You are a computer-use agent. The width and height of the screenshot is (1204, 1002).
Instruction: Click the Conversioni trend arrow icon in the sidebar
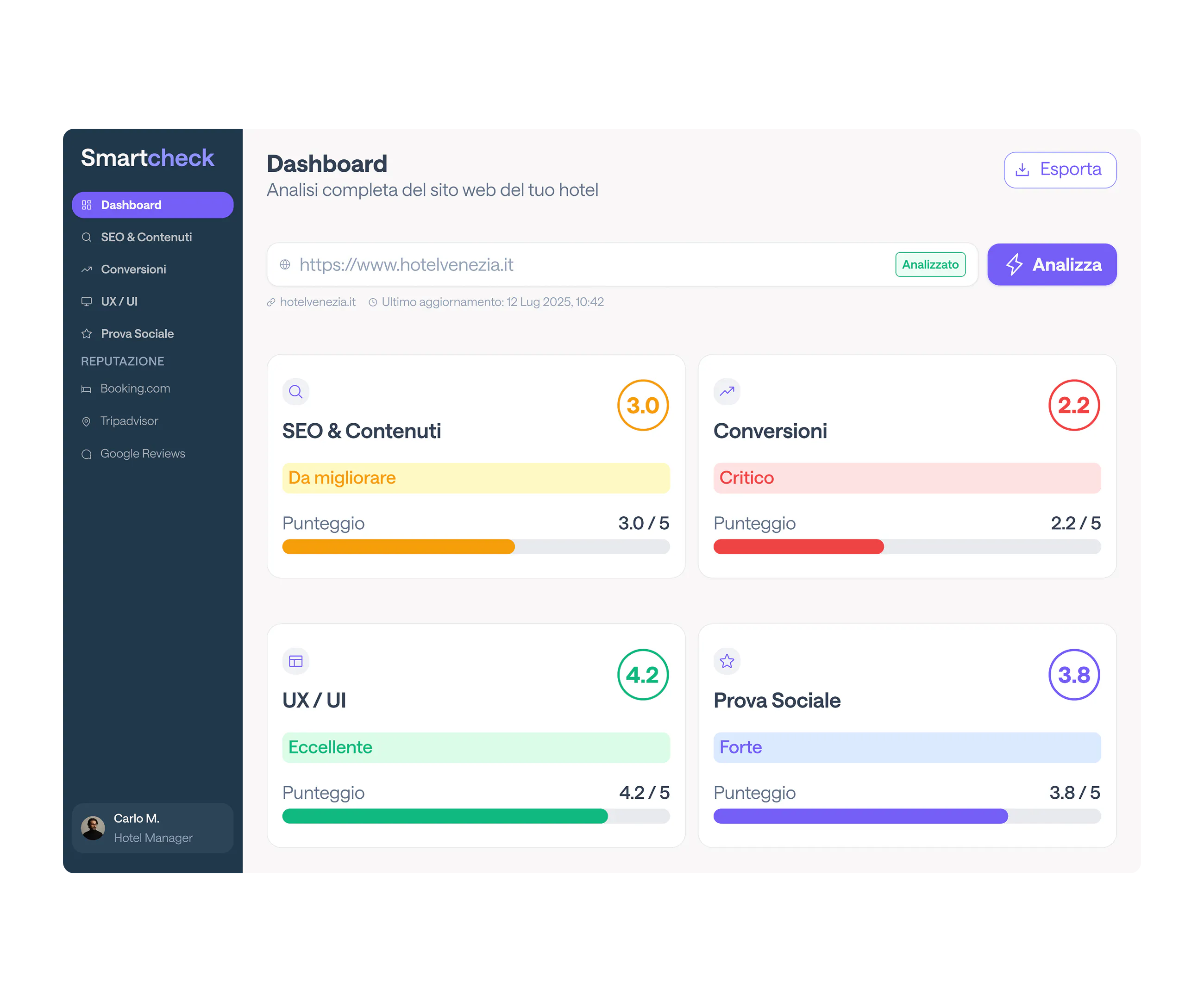coord(87,269)
